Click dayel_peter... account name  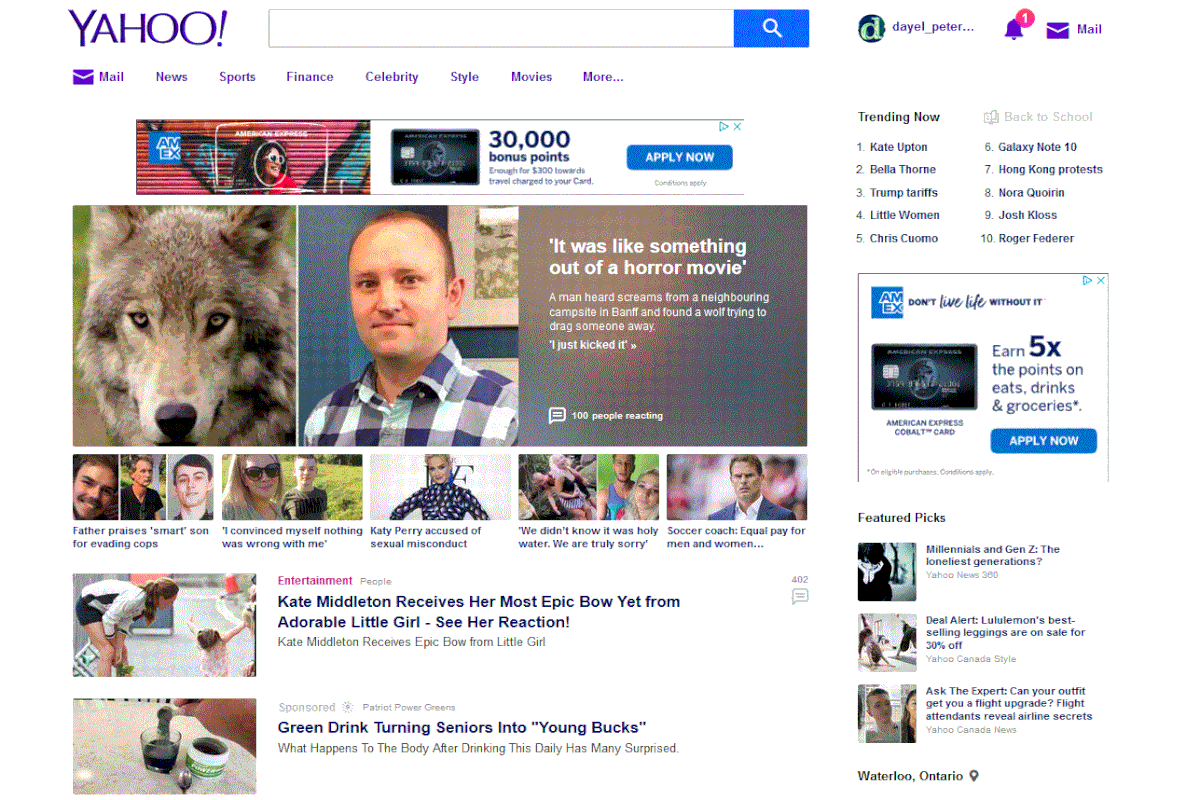tap(933, 27)
